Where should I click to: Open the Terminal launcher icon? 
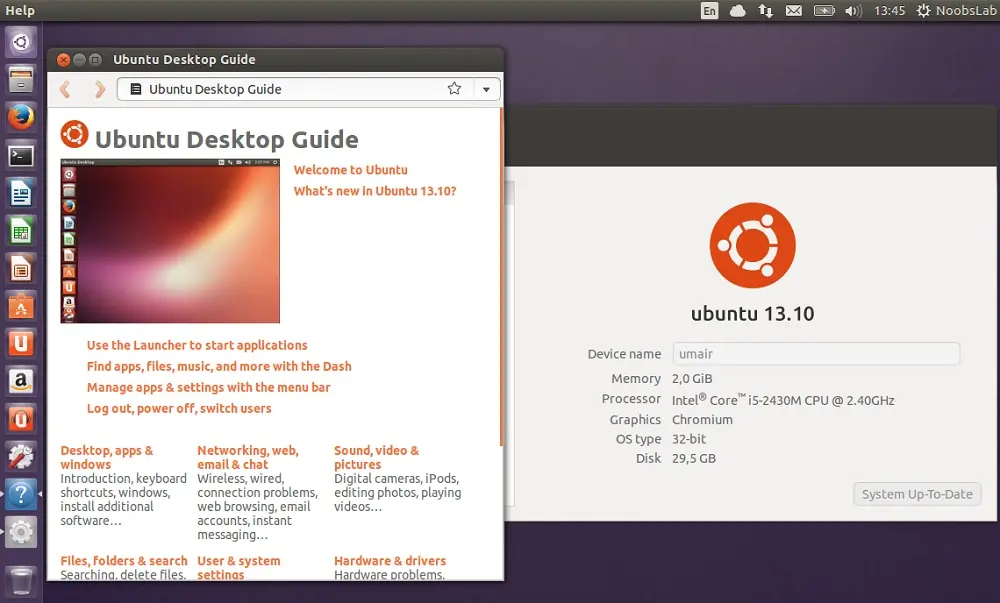20,156
